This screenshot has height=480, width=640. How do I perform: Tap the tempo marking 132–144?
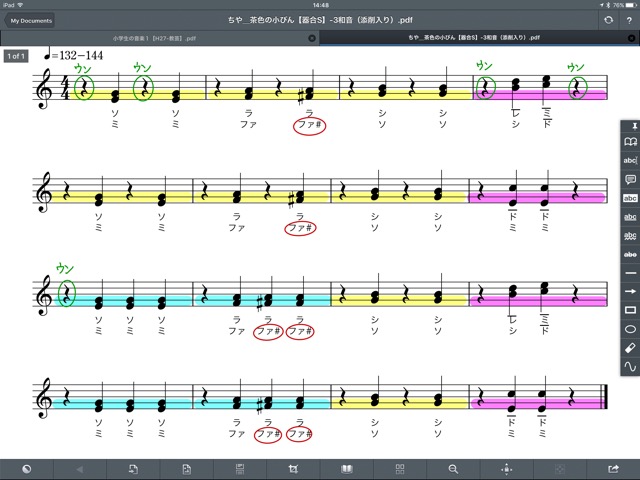pos(73,54)
